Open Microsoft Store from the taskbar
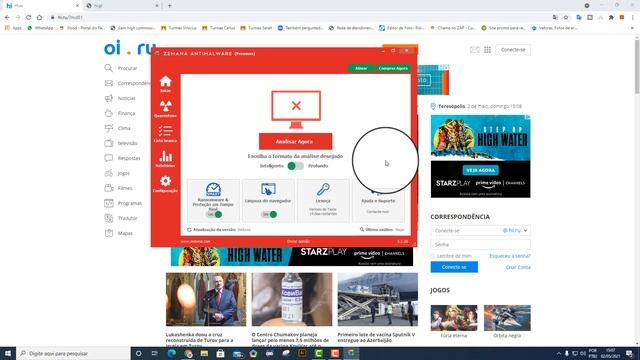The image size is (640, 360). point(220,353)
